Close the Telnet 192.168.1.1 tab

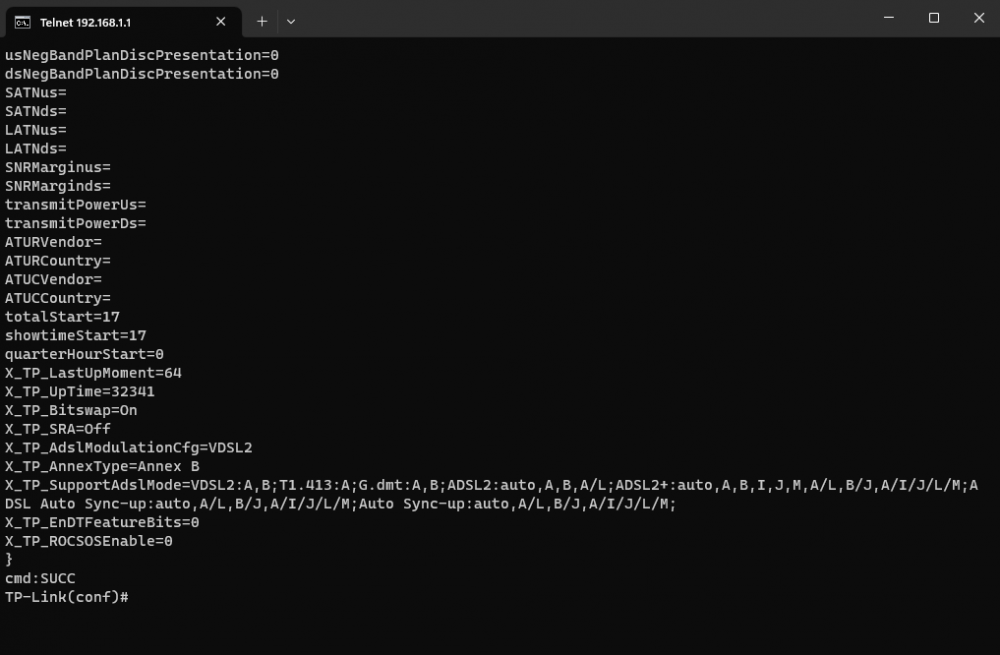[x=220, y=21]
